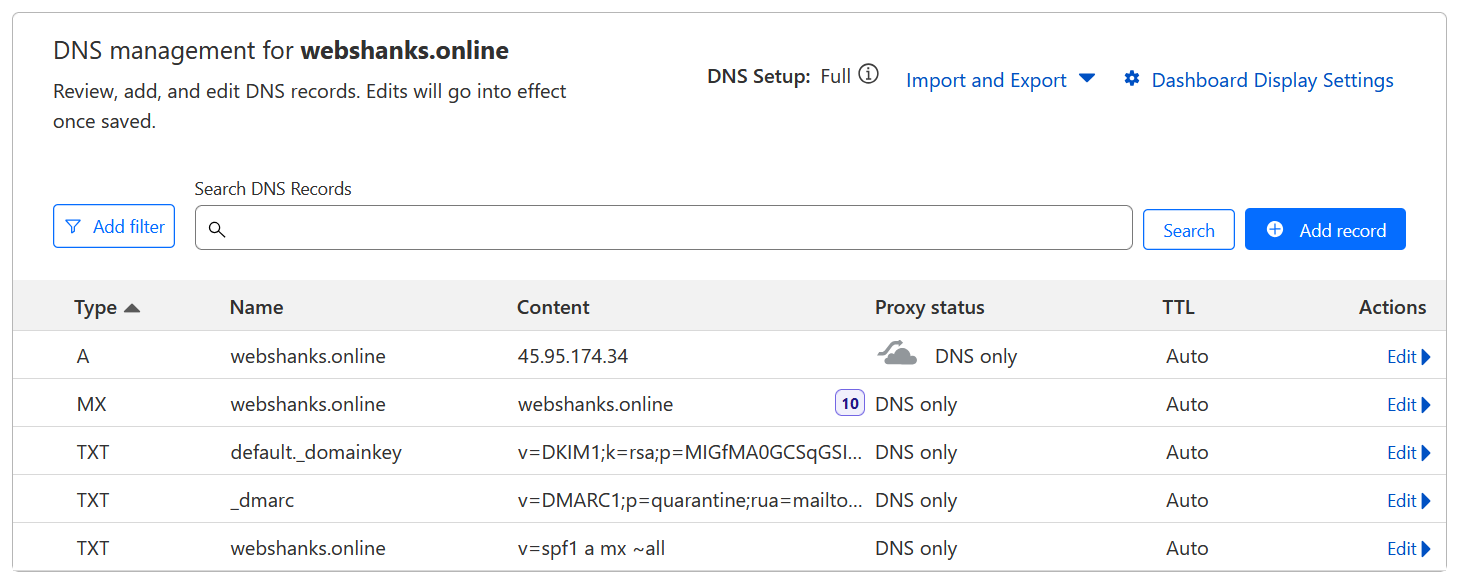This screenshot has width=1463, height=580.
Task: Click the 'Full' DNS Setup value
Action: tap(836, 76)
